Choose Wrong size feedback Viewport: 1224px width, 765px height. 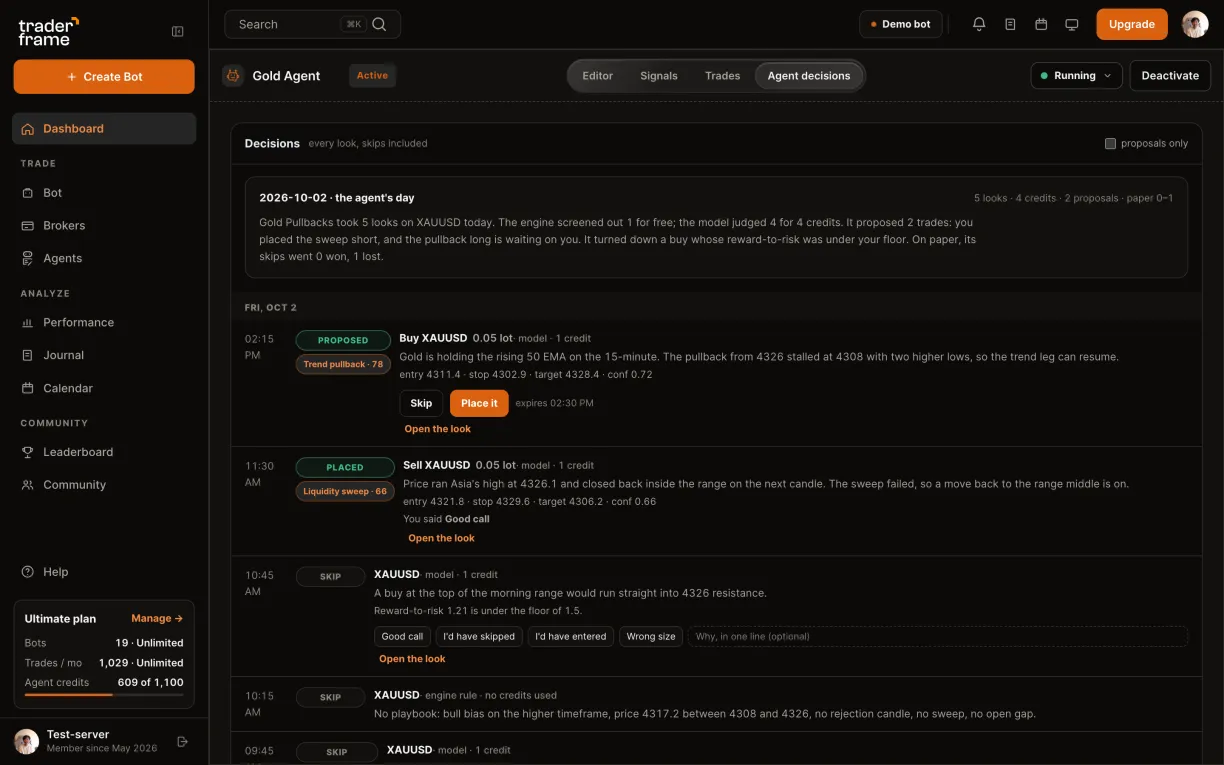tap(651, 636)
